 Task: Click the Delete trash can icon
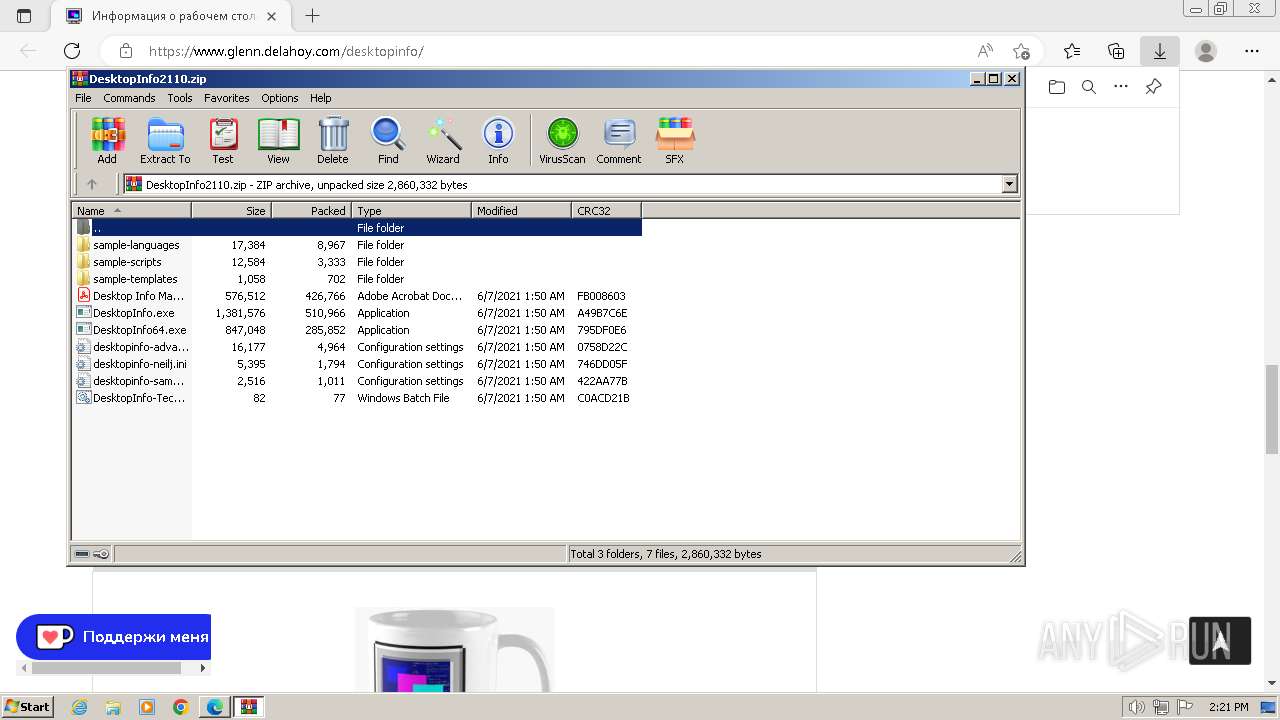[333, 140]
